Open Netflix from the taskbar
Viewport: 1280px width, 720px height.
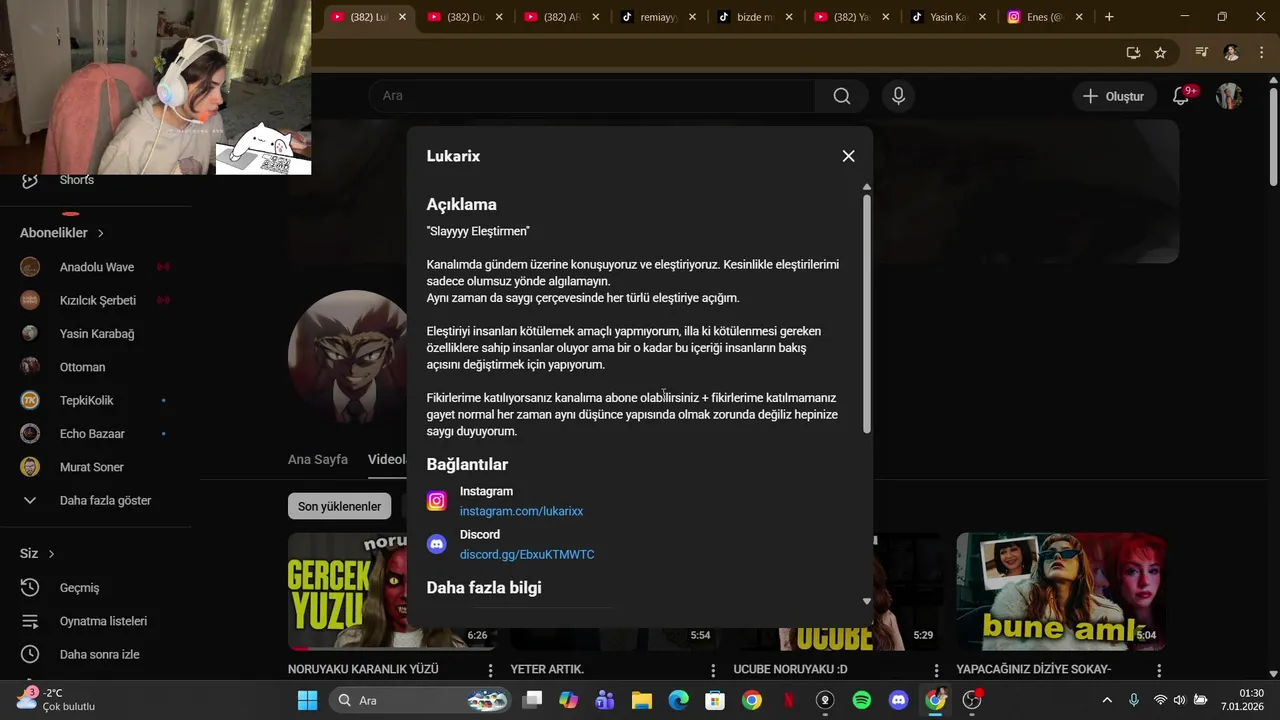point(788,700)
